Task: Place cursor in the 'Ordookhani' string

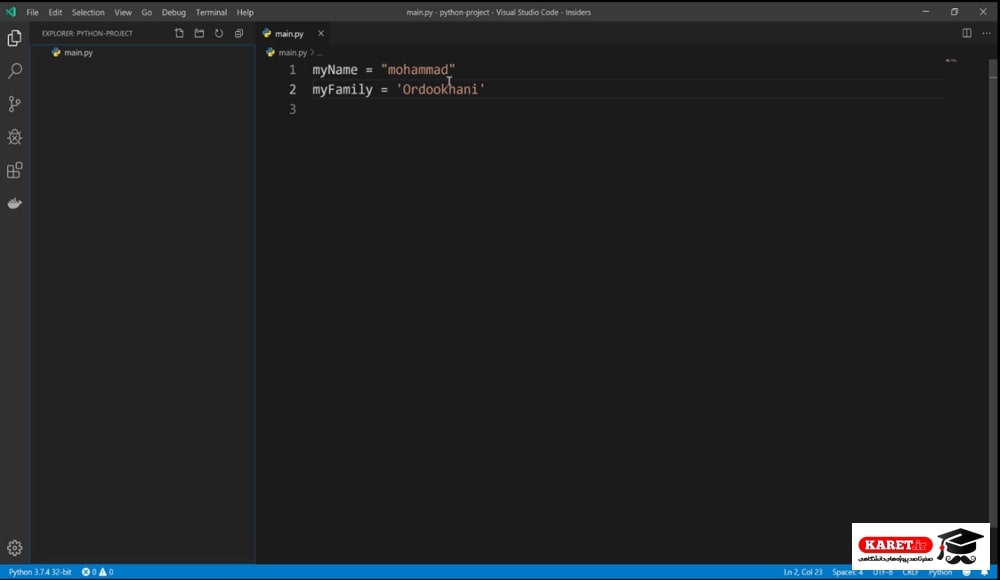Action: tap(440, 89)
